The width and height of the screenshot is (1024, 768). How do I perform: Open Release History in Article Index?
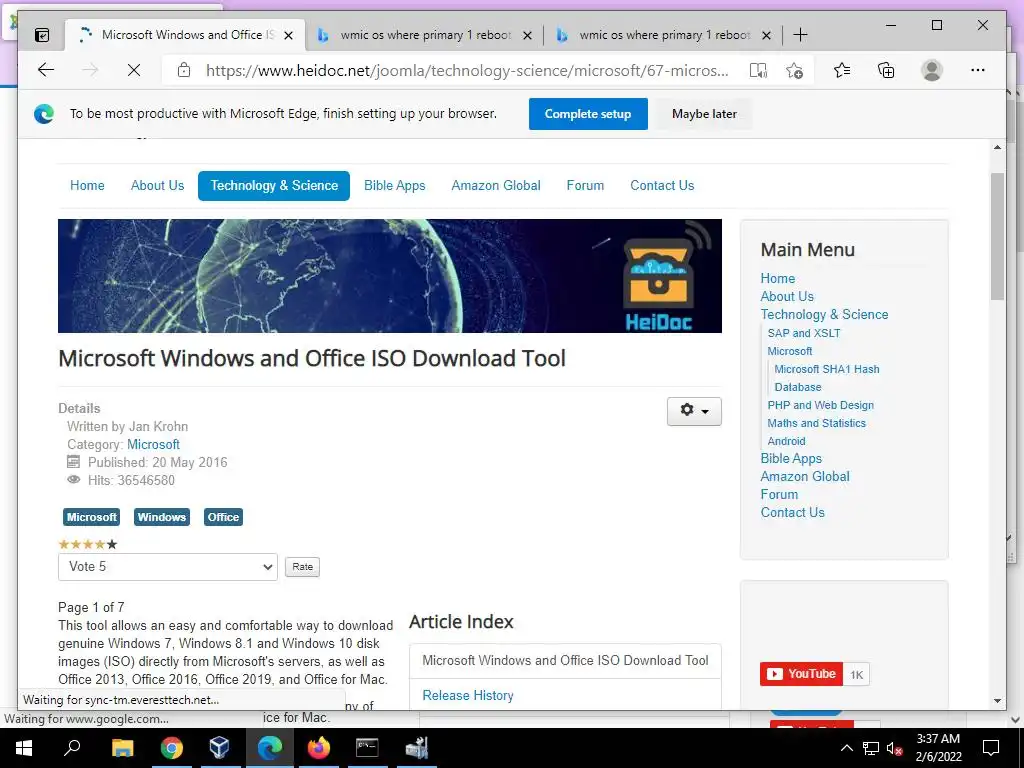click(x=468, y=696)
